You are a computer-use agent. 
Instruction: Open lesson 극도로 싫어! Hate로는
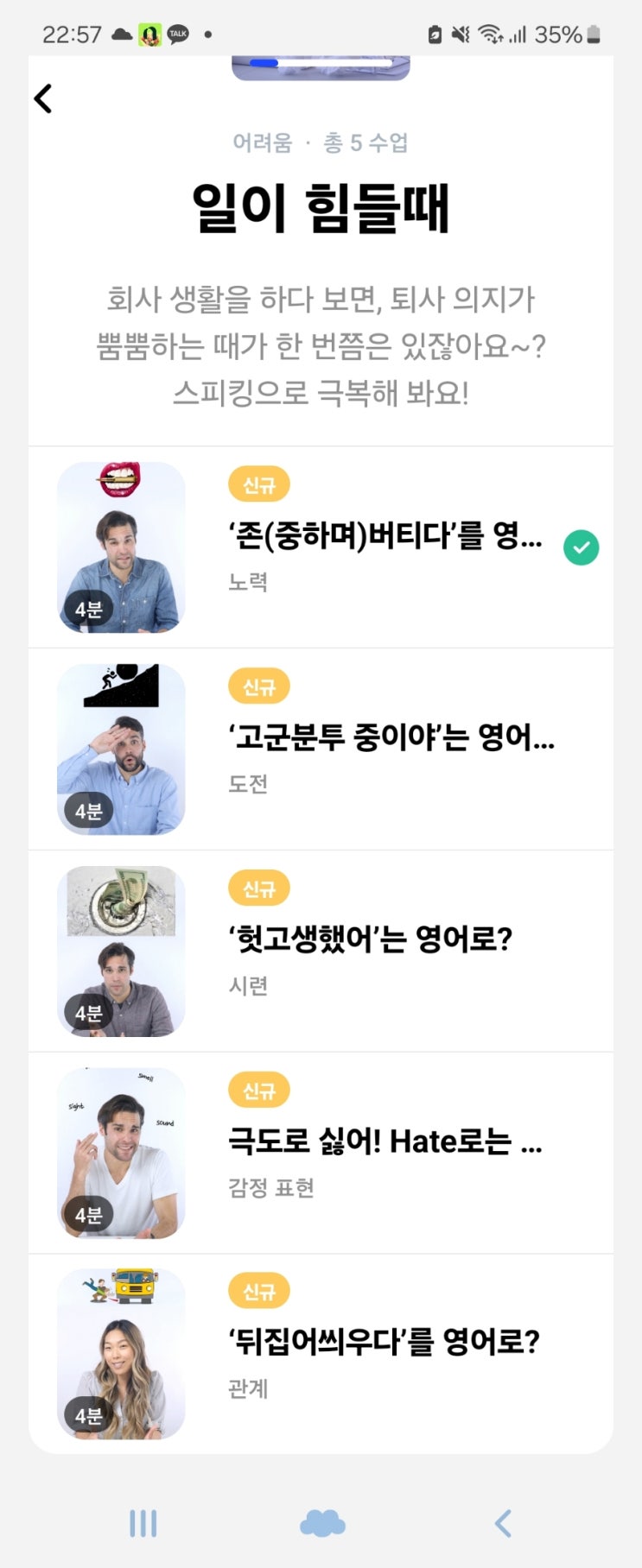tap(385, 1141)
